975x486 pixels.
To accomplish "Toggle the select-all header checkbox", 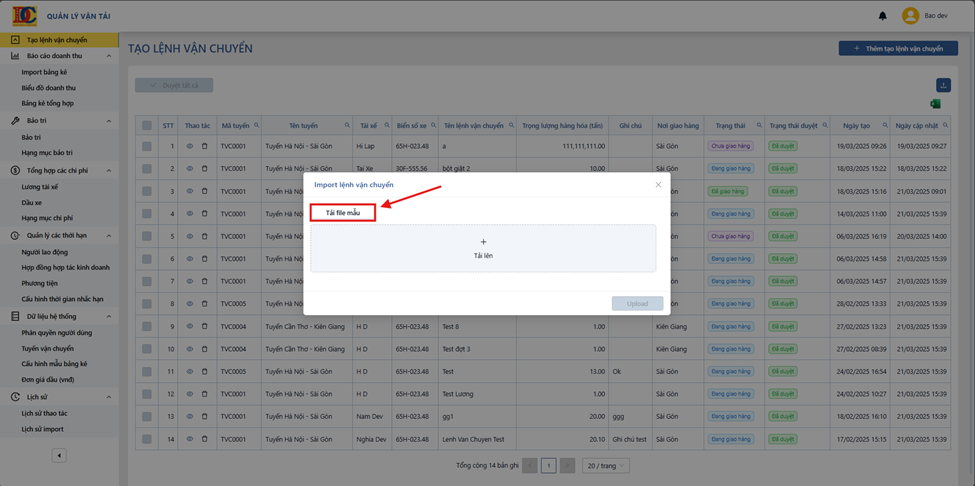I will [147, 126].
